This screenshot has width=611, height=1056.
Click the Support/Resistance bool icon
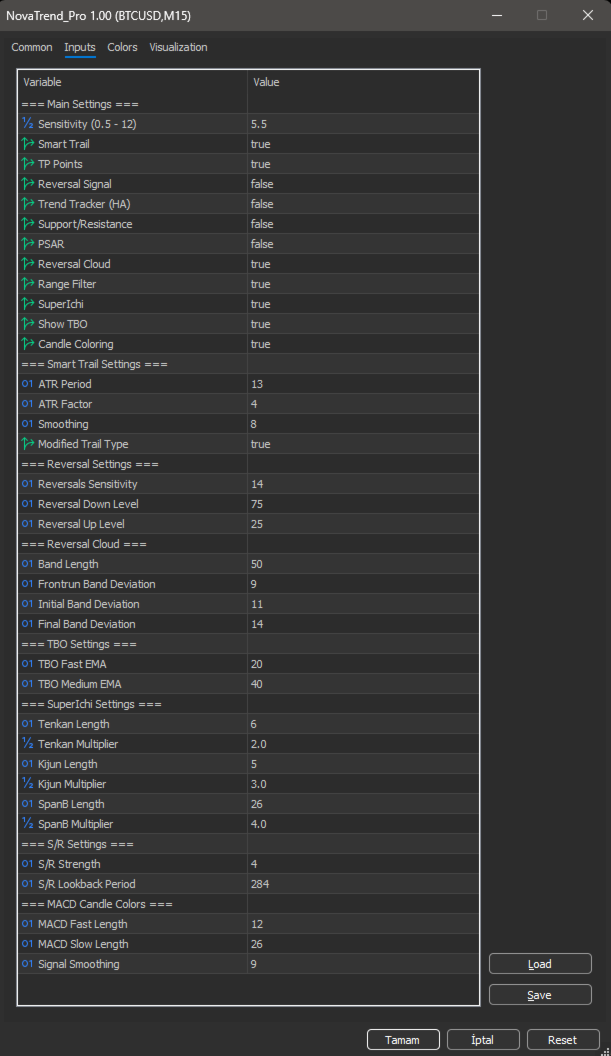tap(28, 224)
